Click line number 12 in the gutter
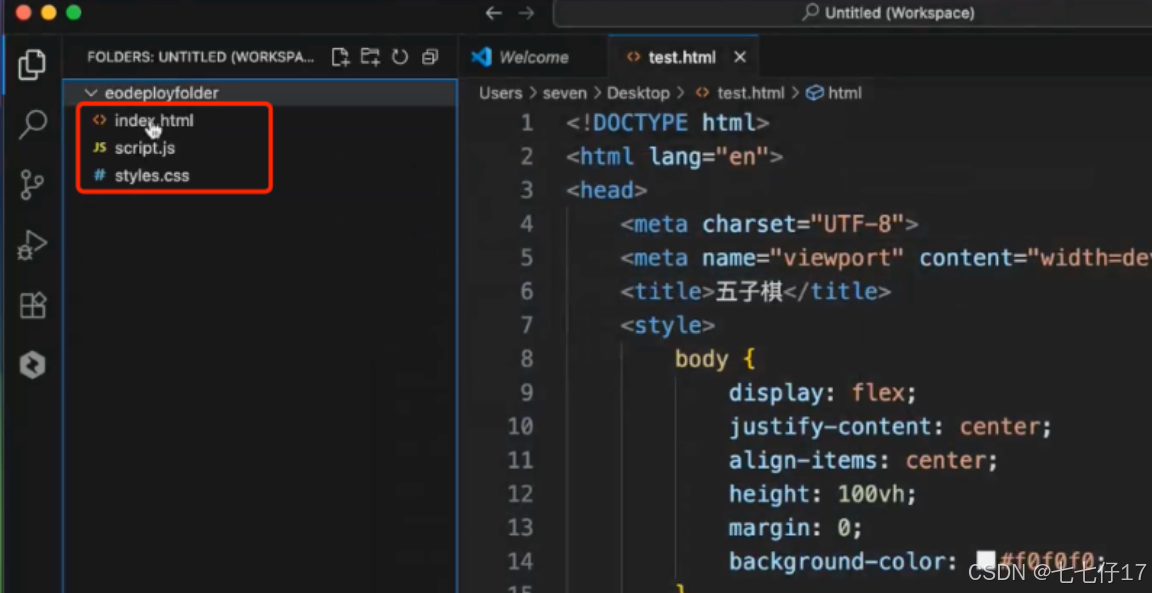Image resolution: width=1152 pixels, height=593 pixels. coord(520,495)
